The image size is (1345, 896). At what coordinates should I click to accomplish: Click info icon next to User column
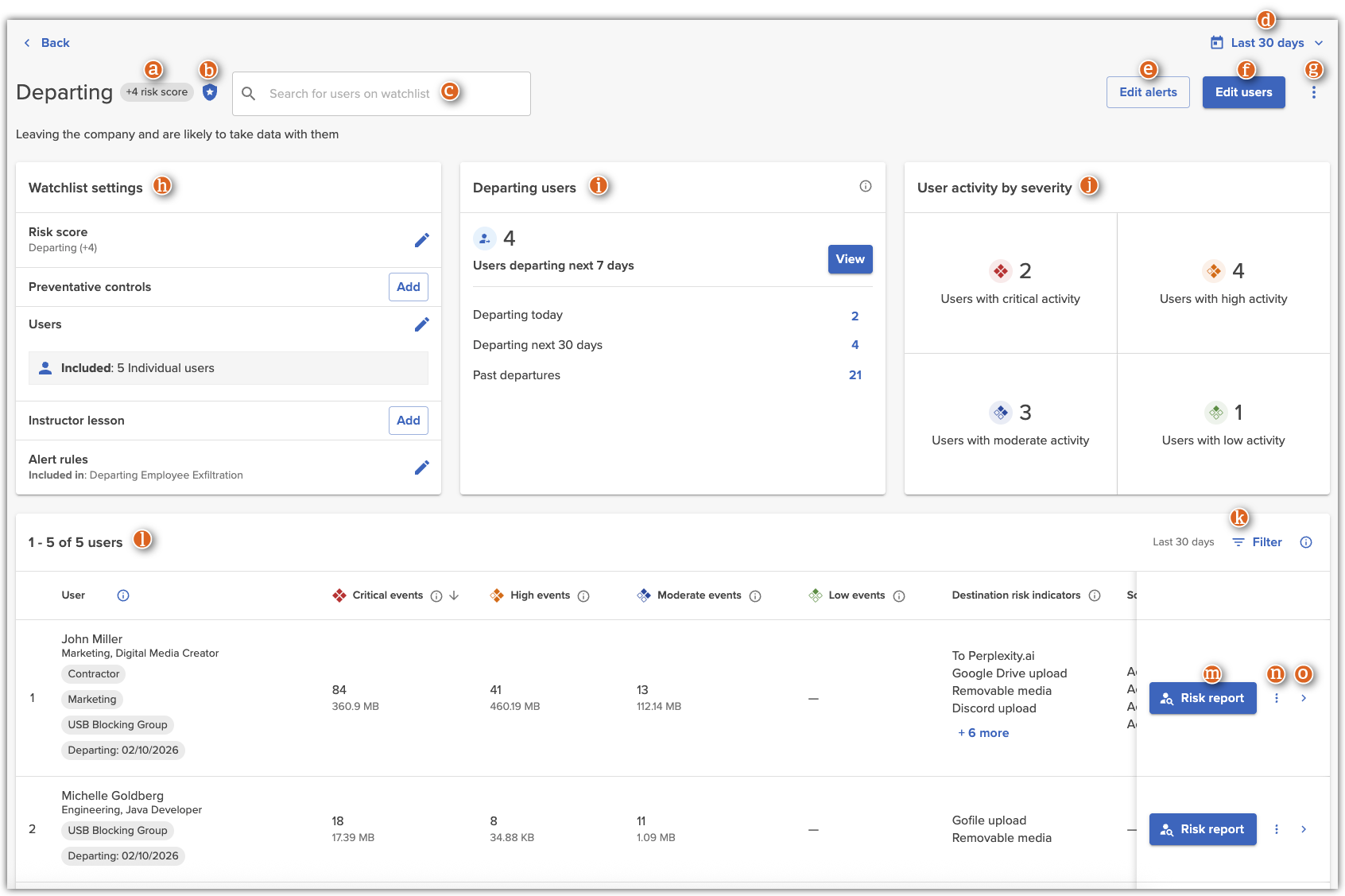point(123,595)
